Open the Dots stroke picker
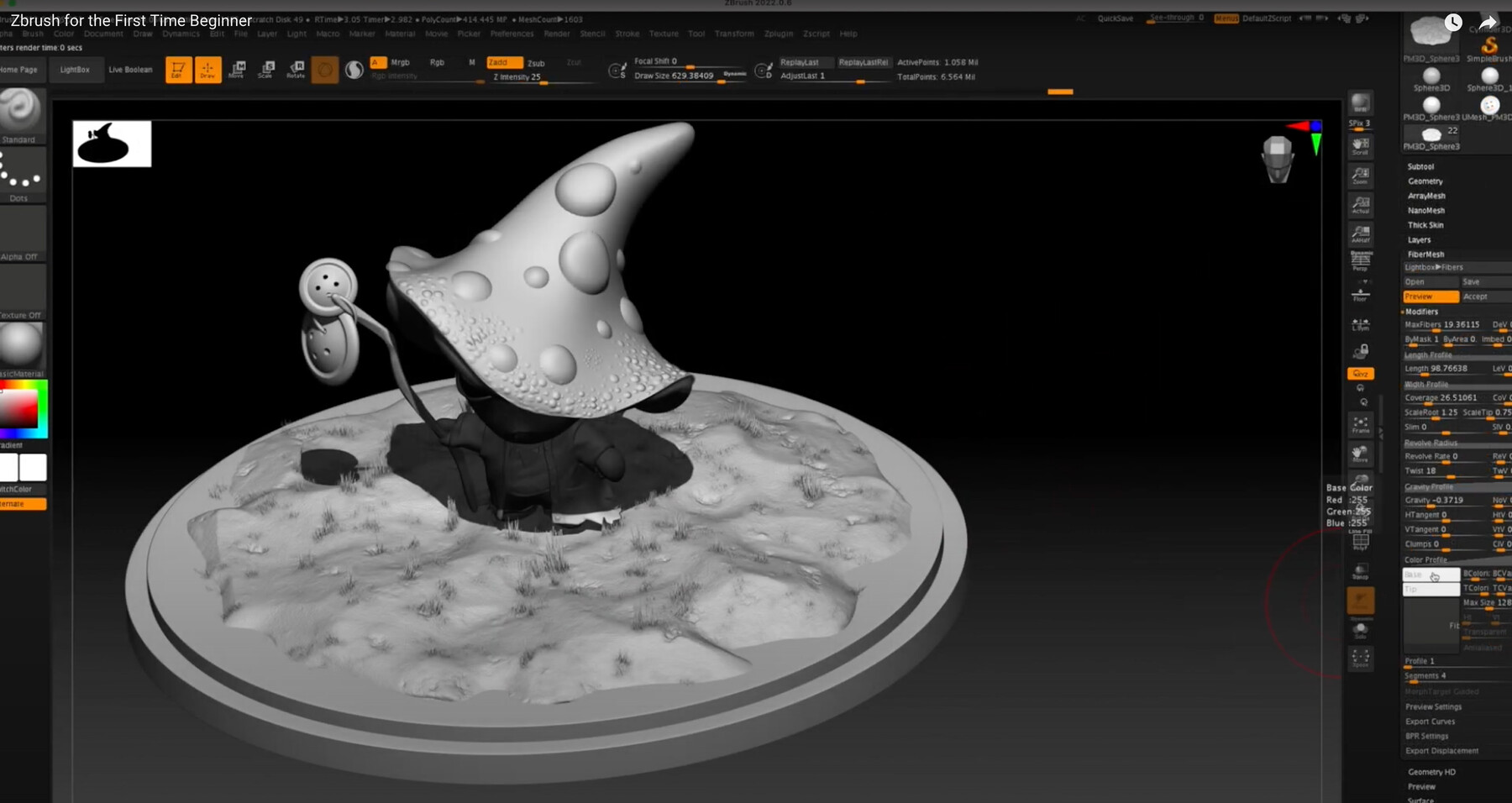This screenshot has width=1512, height=803. click(x=21, y=174)
